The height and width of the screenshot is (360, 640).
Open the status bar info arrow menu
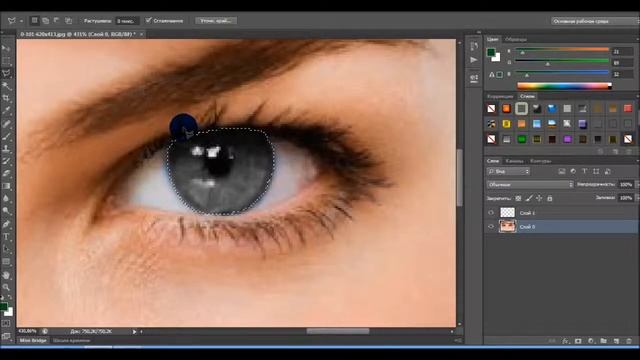(134, 332)
